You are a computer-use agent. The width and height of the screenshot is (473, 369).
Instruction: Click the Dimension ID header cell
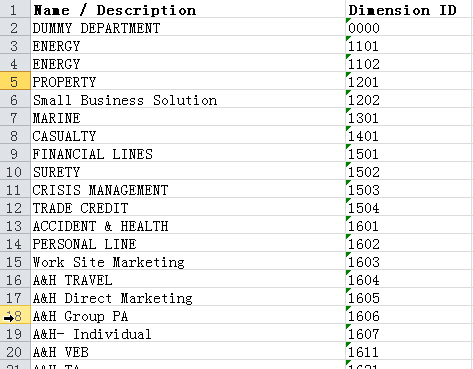pos(408,9)
